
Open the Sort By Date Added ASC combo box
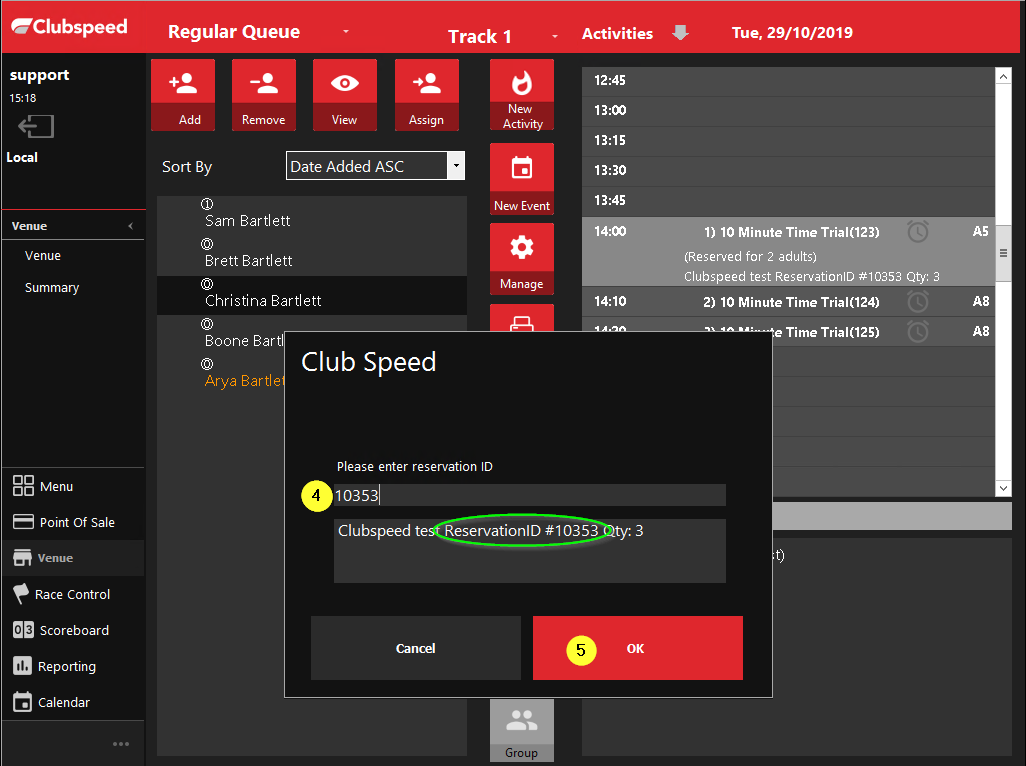coord(376,166)
